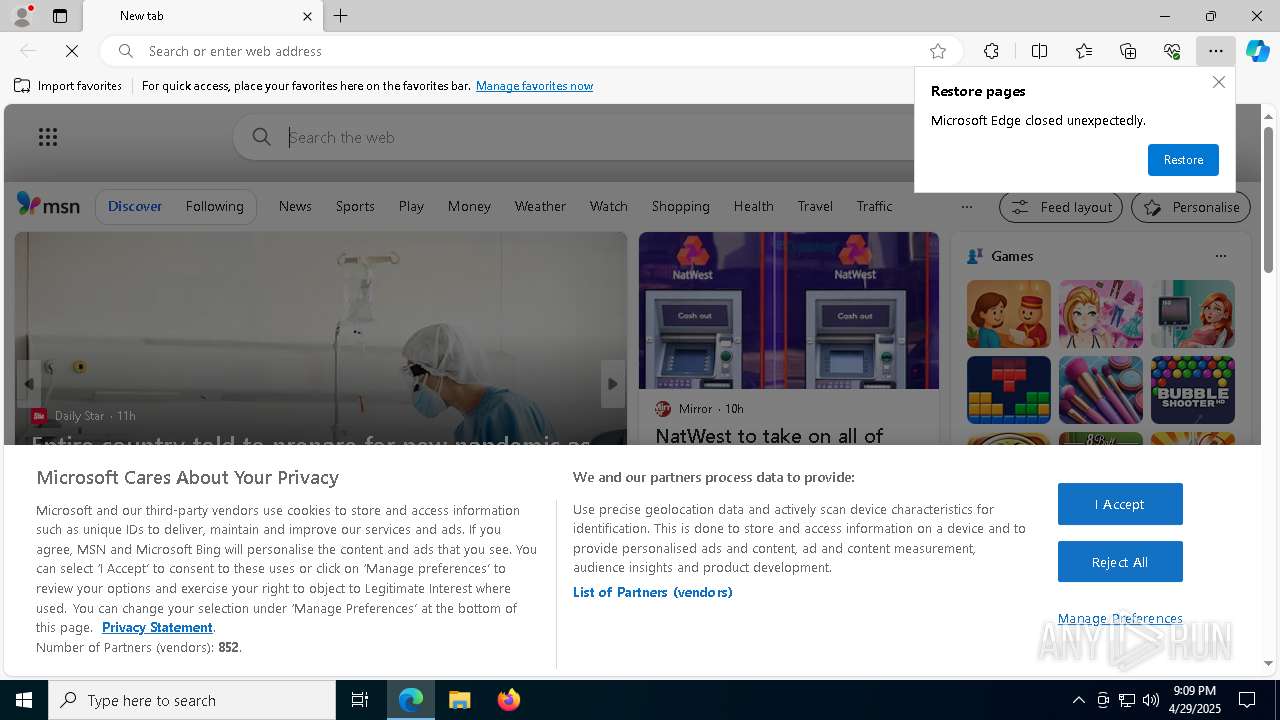This screenshot has width=1280, height=720.
Task: Open the Shopping category
Action: point(680,206)
